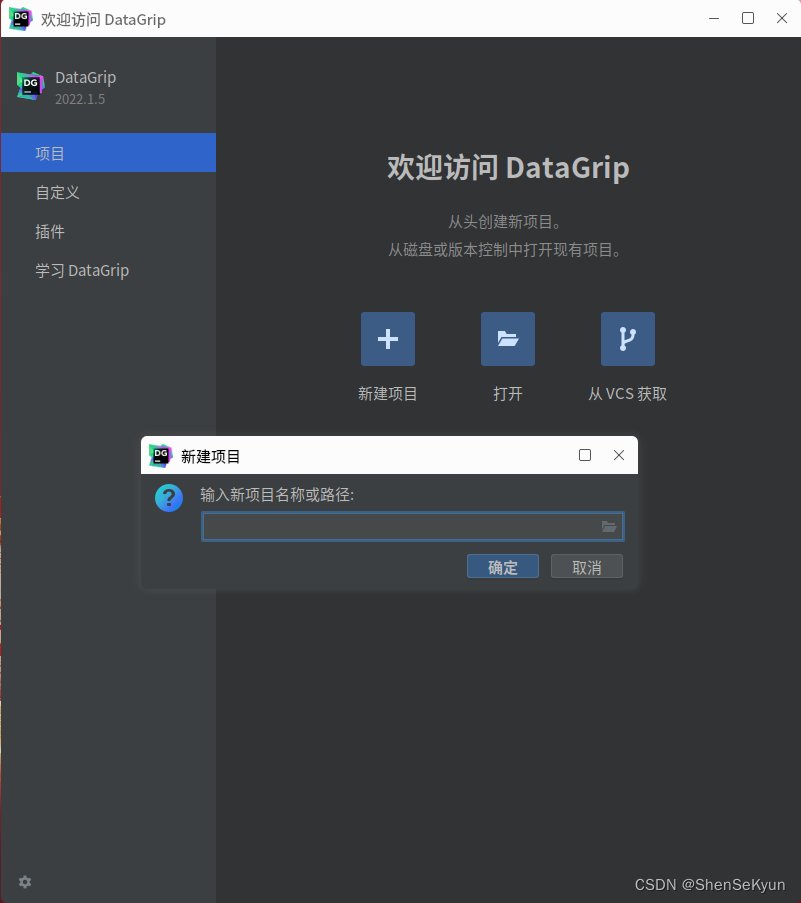
Task: Click the 新建项目 label under the plus icon
Action: point(387,393)
